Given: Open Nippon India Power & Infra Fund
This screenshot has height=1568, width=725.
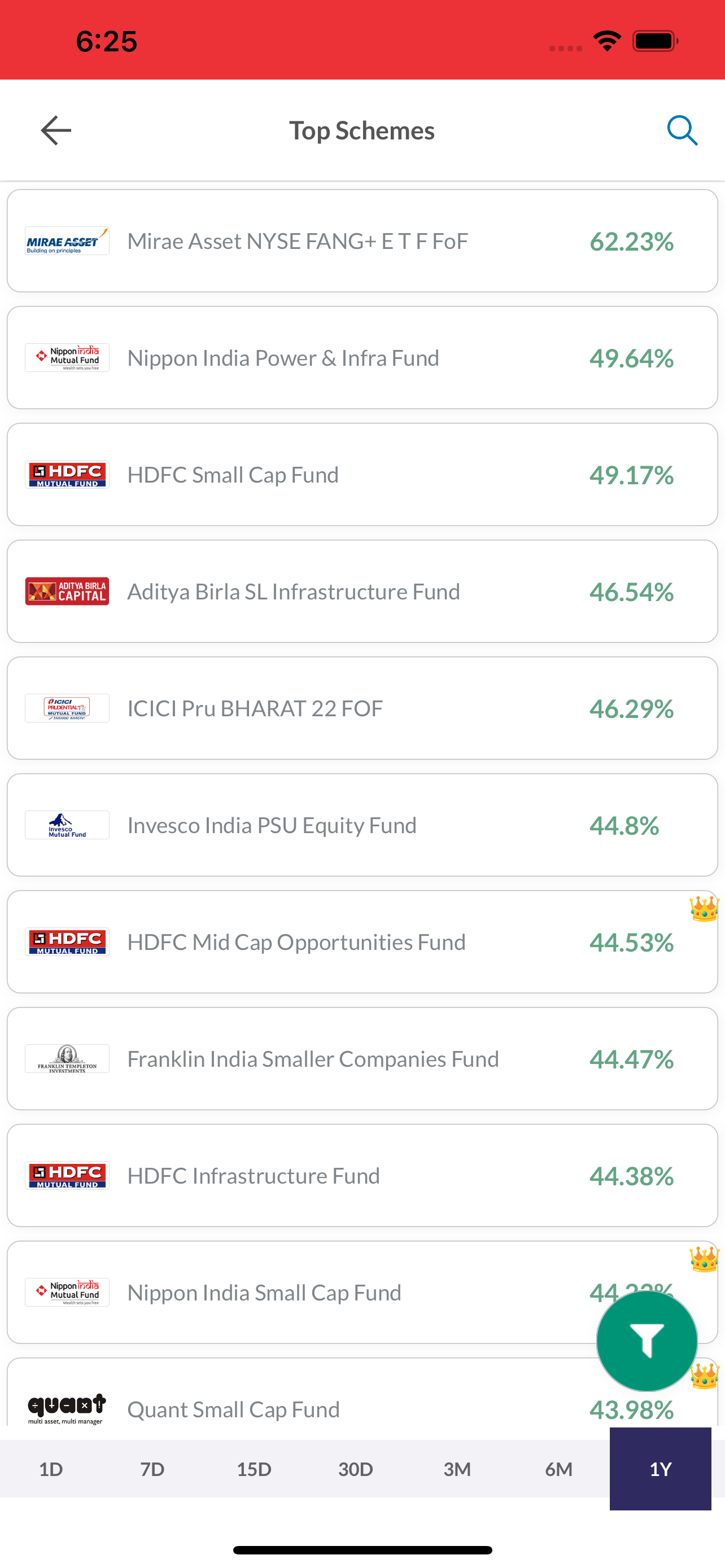Looking at the screenshot, I should (x=362, y=358).
